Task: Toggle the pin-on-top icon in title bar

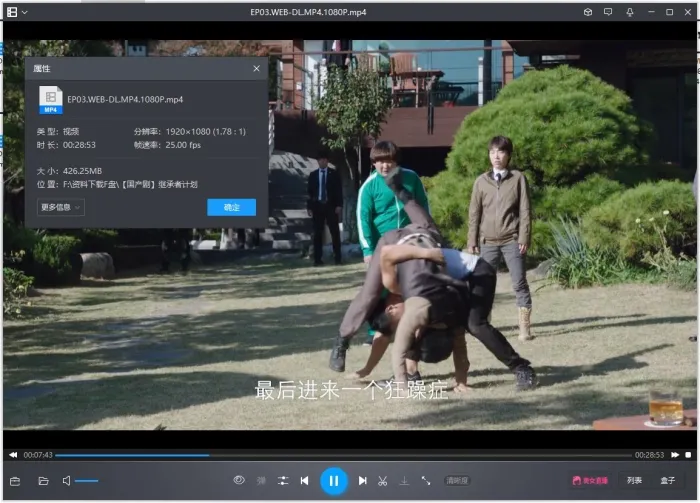Action: coord(629,12)
